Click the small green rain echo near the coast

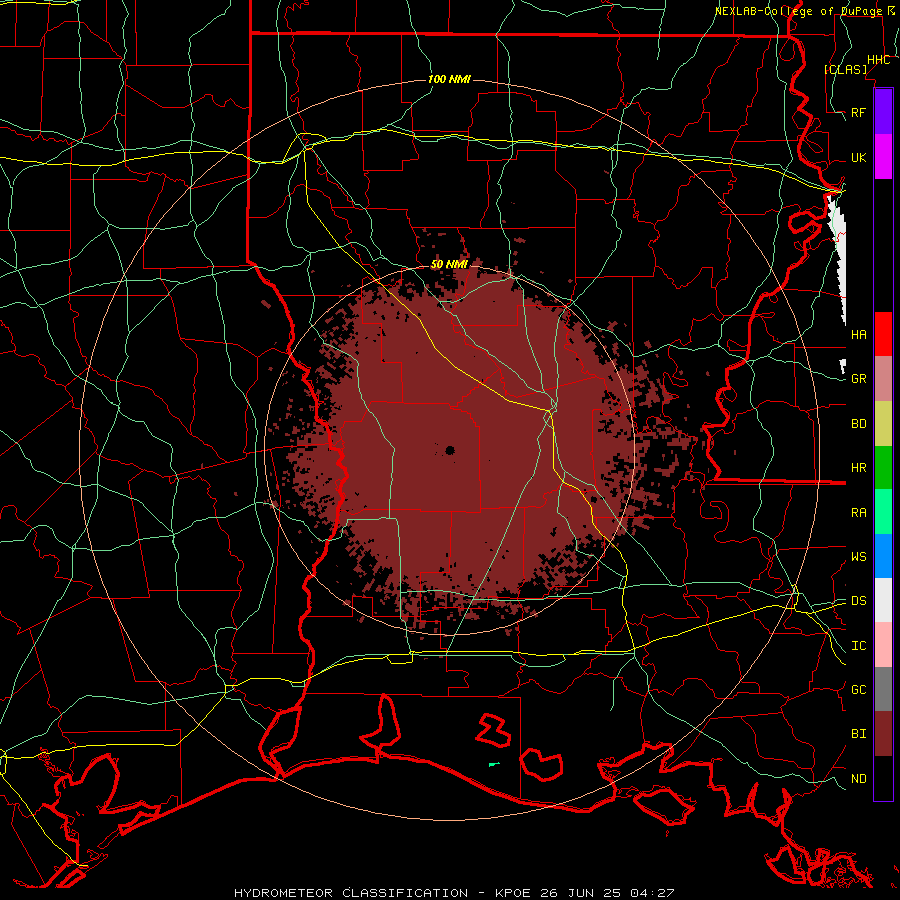(494, 764)
